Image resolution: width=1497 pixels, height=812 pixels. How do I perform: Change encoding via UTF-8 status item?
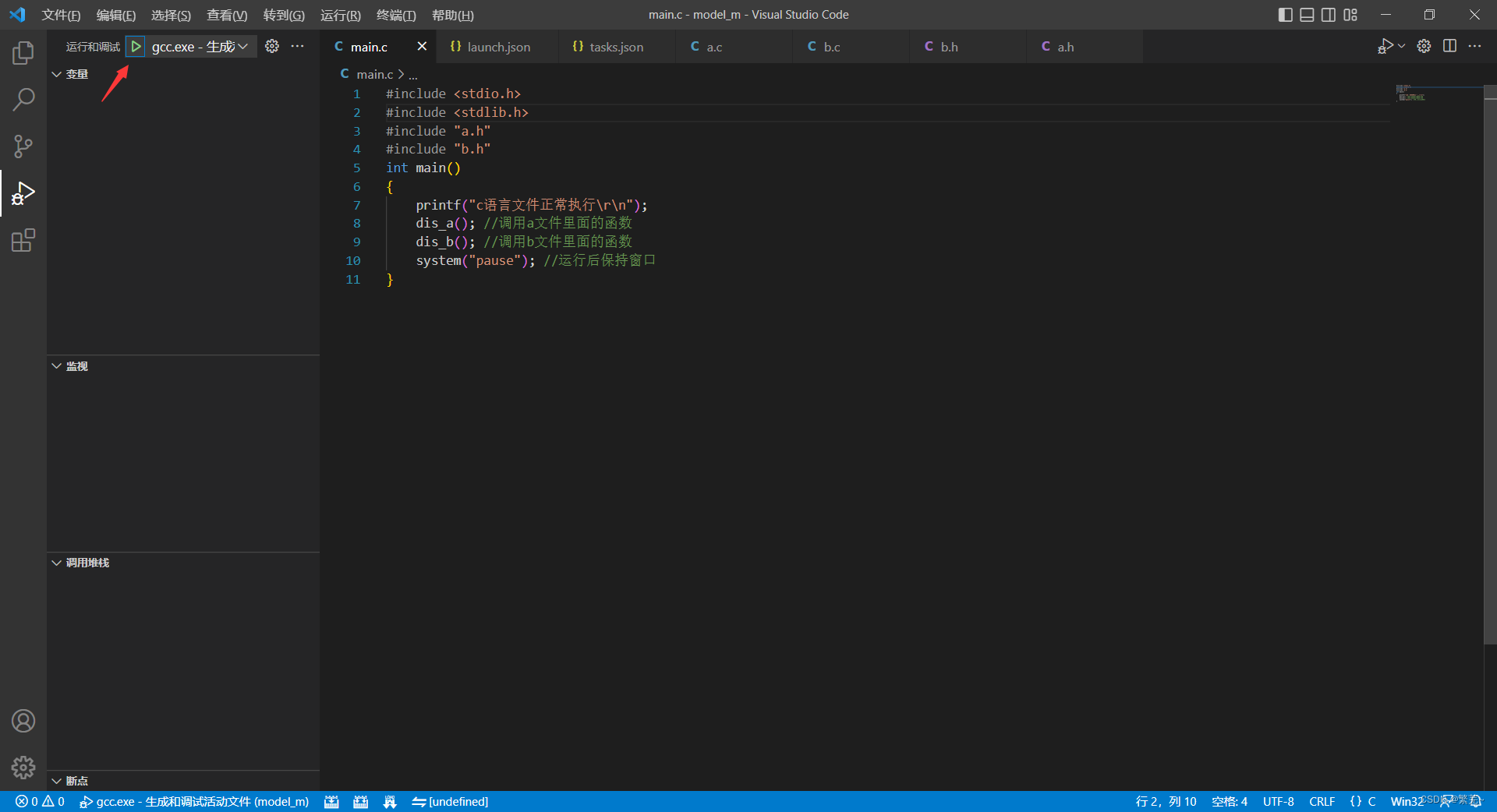[1279, 802]
